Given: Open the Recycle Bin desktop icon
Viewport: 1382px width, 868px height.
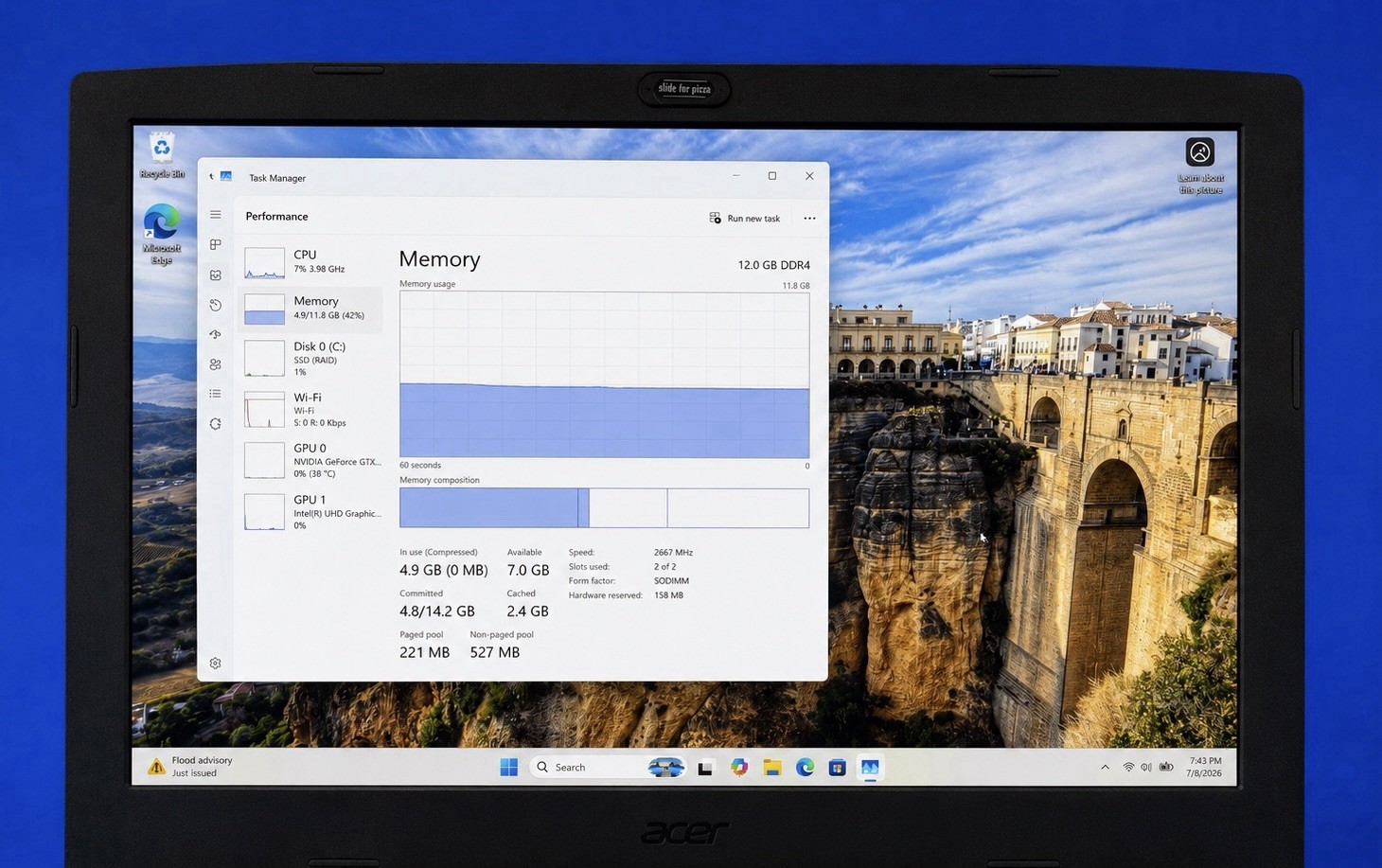Looking at the screenshot, I should tap(162, 155).
